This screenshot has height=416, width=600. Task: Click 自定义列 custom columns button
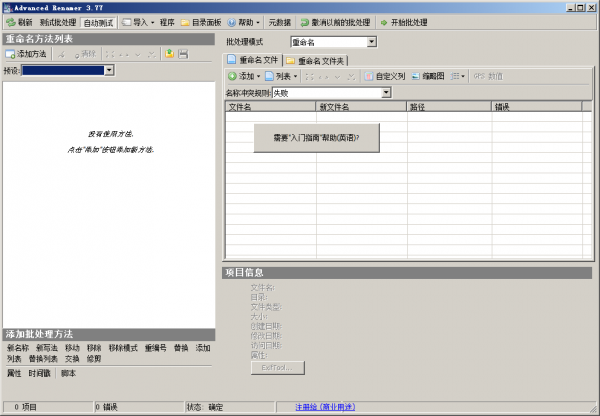click(385, 76)
